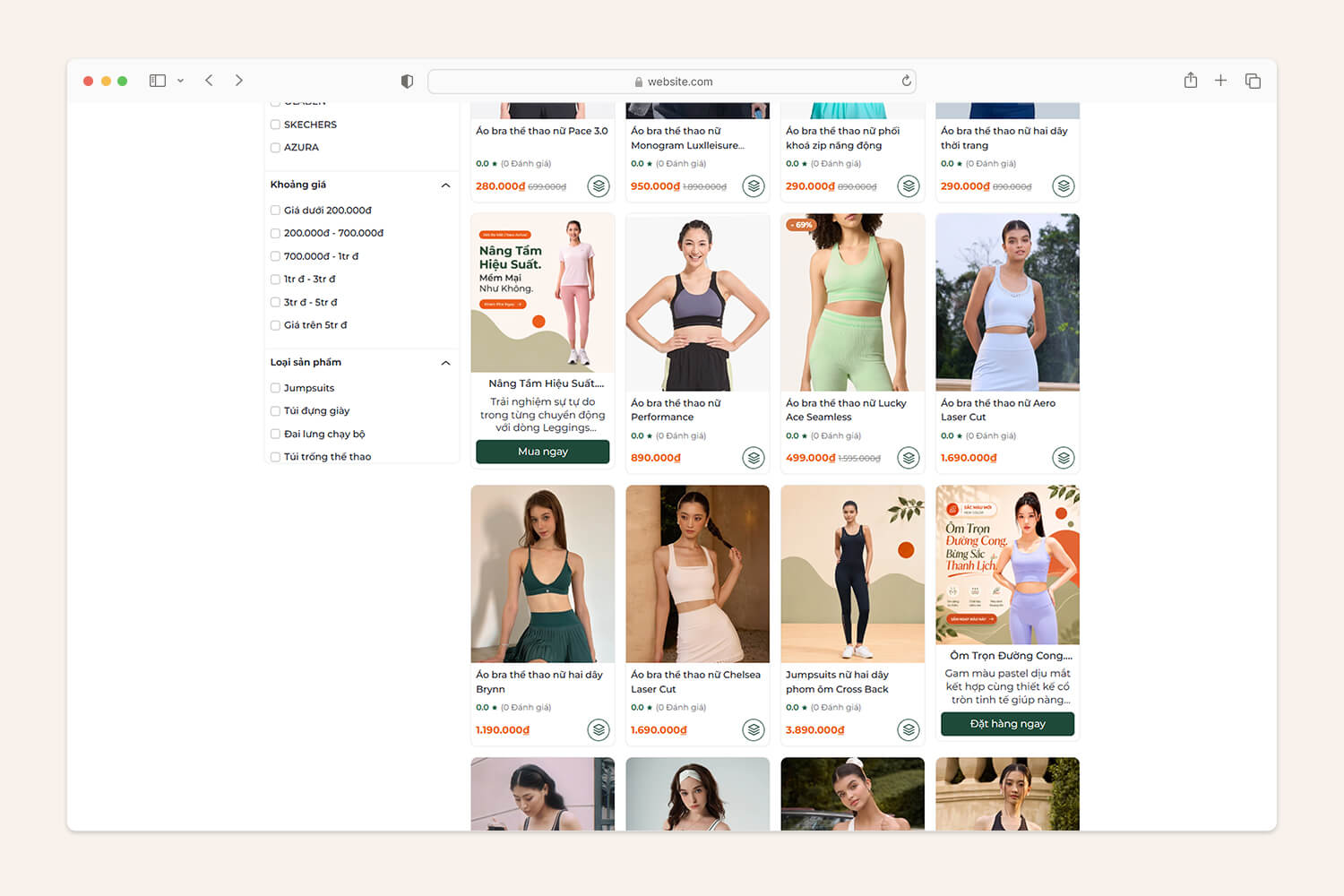Viewport: 1344px width, 896px height.
Task: Open Áo bra thể thao nữ Performance link
Action: coord(676,410)
